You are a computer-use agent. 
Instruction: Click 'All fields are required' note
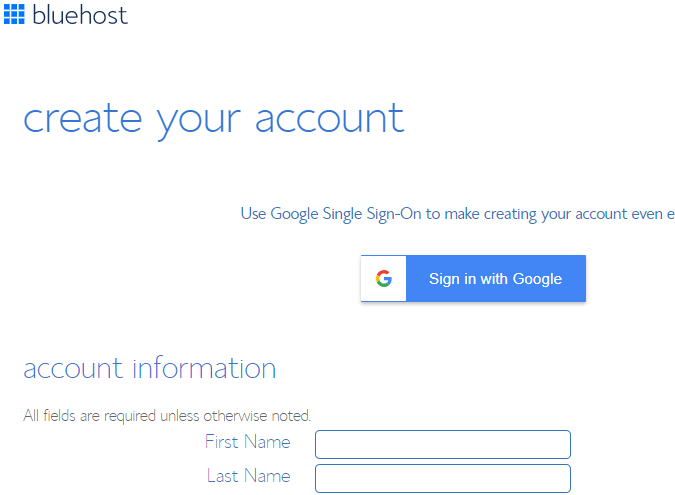pos(167,416)
